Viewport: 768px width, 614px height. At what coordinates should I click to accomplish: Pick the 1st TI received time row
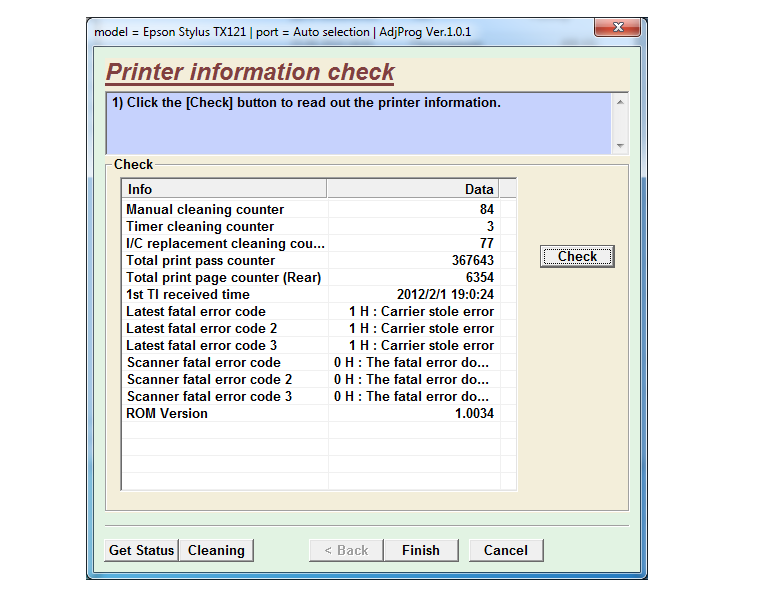188,295
